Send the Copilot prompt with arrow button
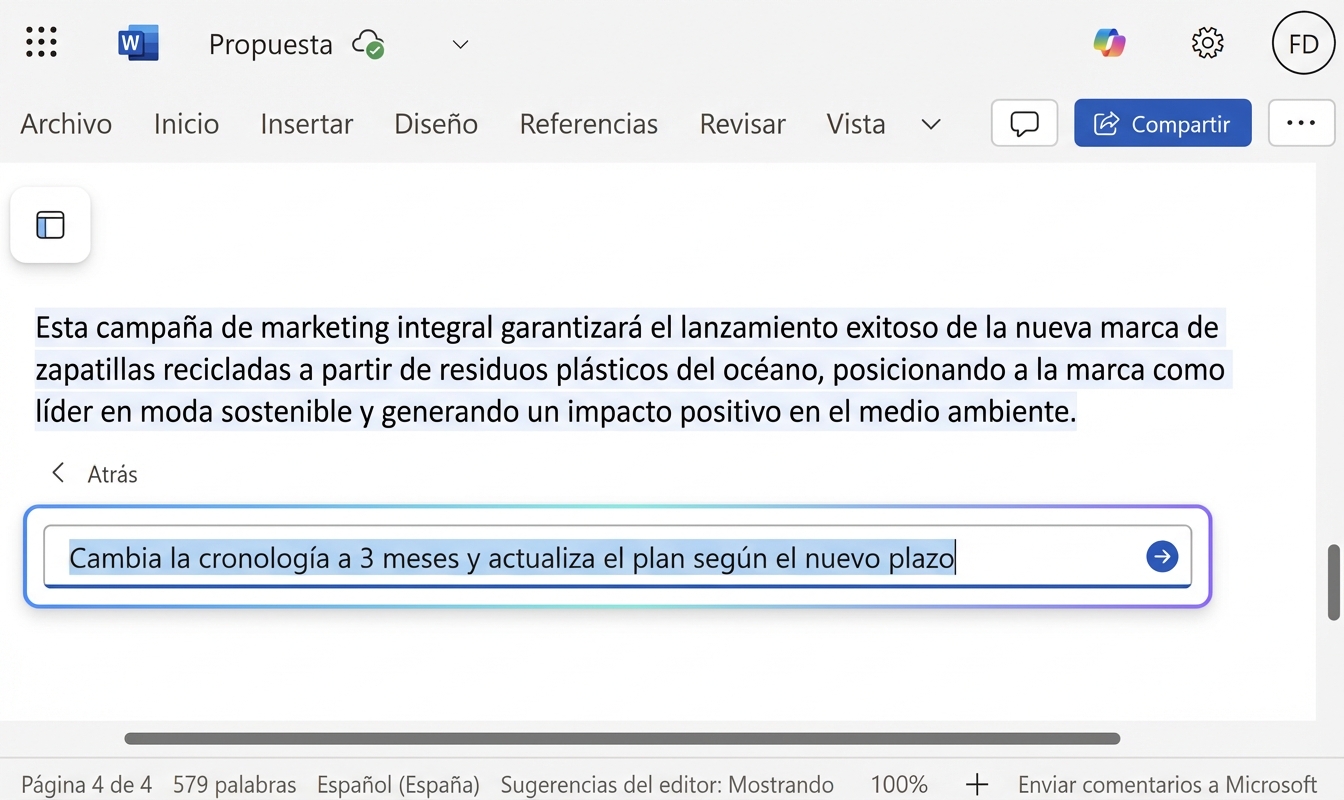 click(1161, 557)
